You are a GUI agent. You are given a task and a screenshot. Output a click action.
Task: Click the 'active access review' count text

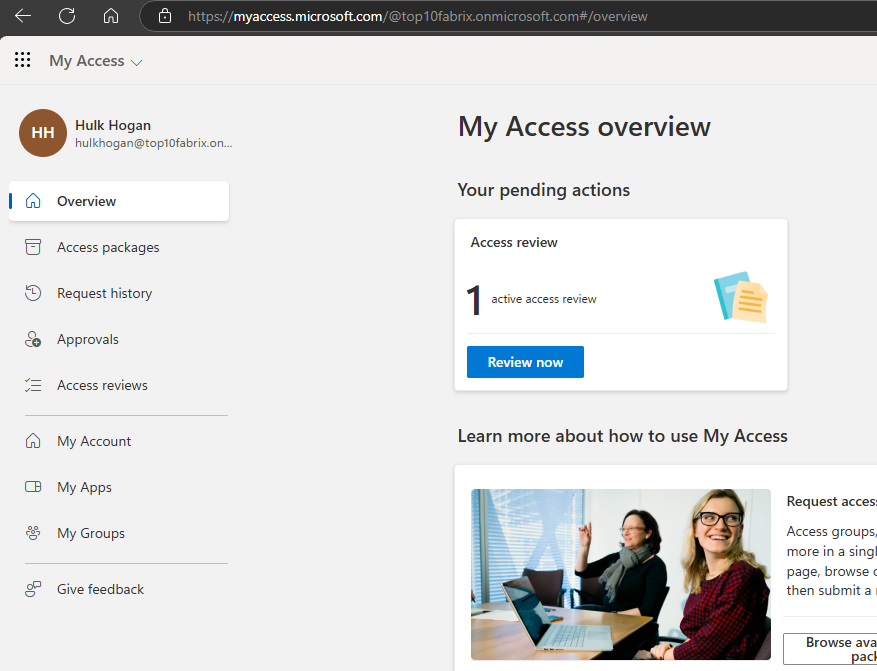click(x=544, y=299)
